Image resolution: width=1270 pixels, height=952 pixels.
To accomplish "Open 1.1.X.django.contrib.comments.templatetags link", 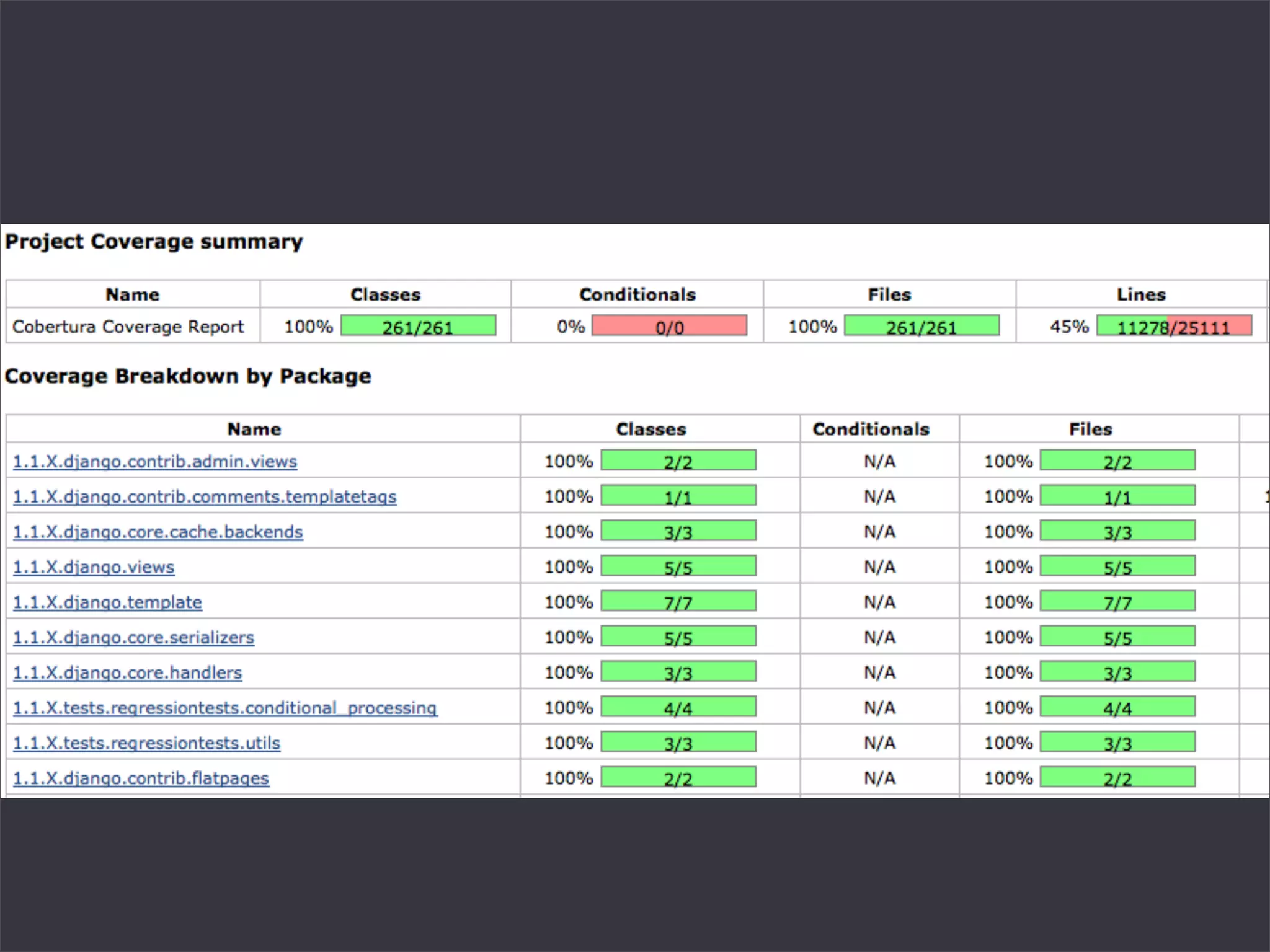I will click(x=205, y=497).
